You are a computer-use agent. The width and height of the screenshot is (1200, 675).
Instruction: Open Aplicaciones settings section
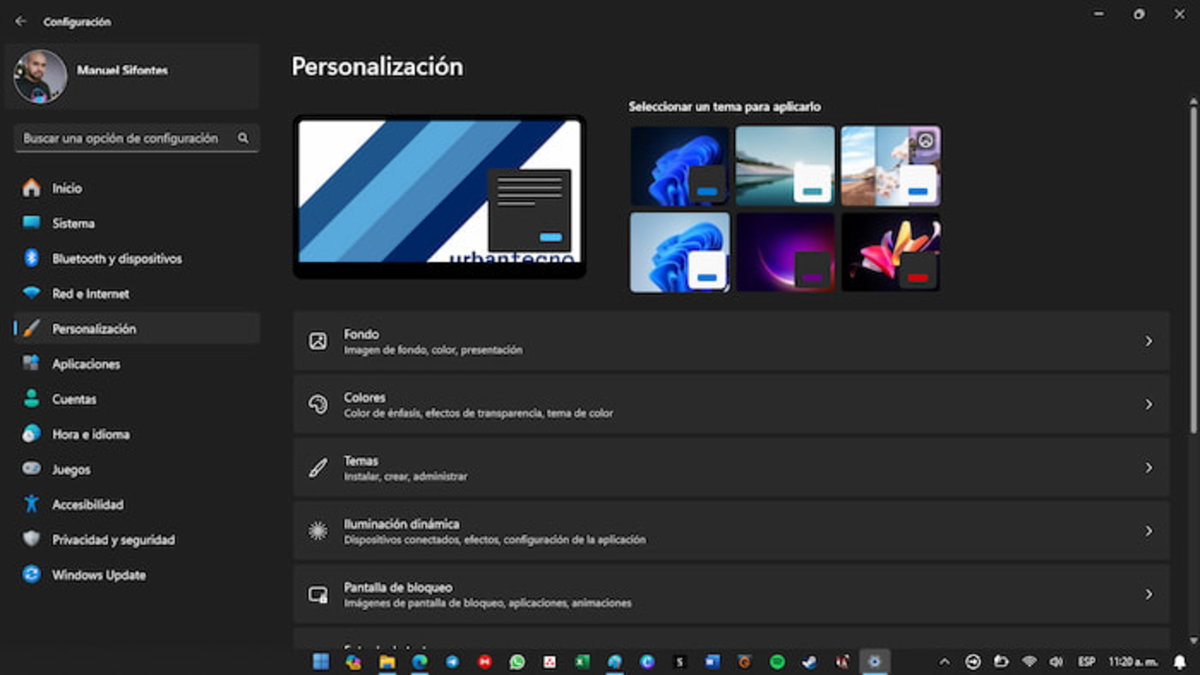point(137,364)
